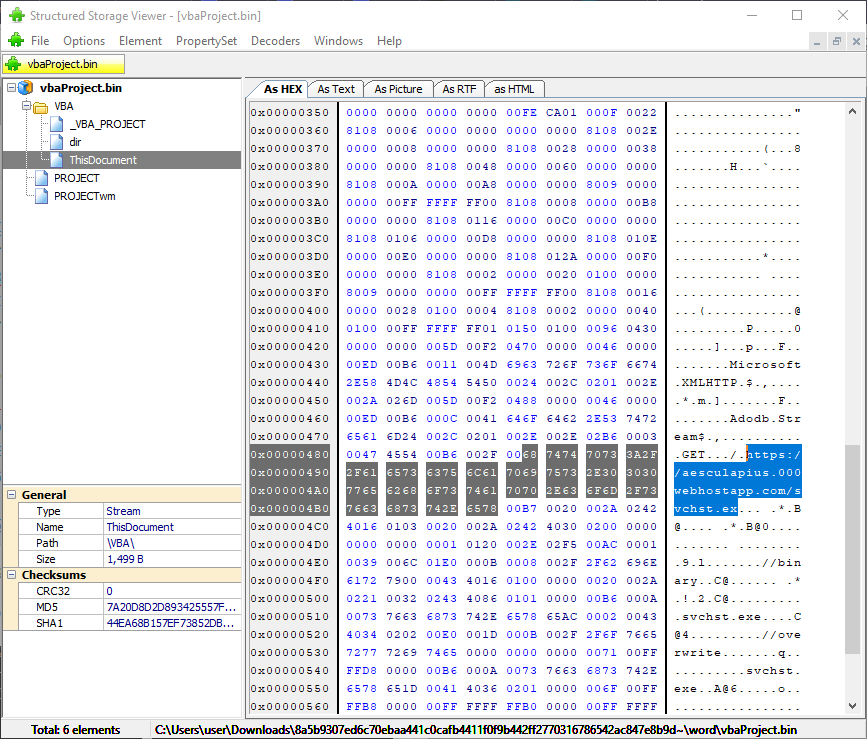The image size is (867, 739).
Task: Switch to the as HTML tab
Action: pyautogui.click(x=514, y=89)
